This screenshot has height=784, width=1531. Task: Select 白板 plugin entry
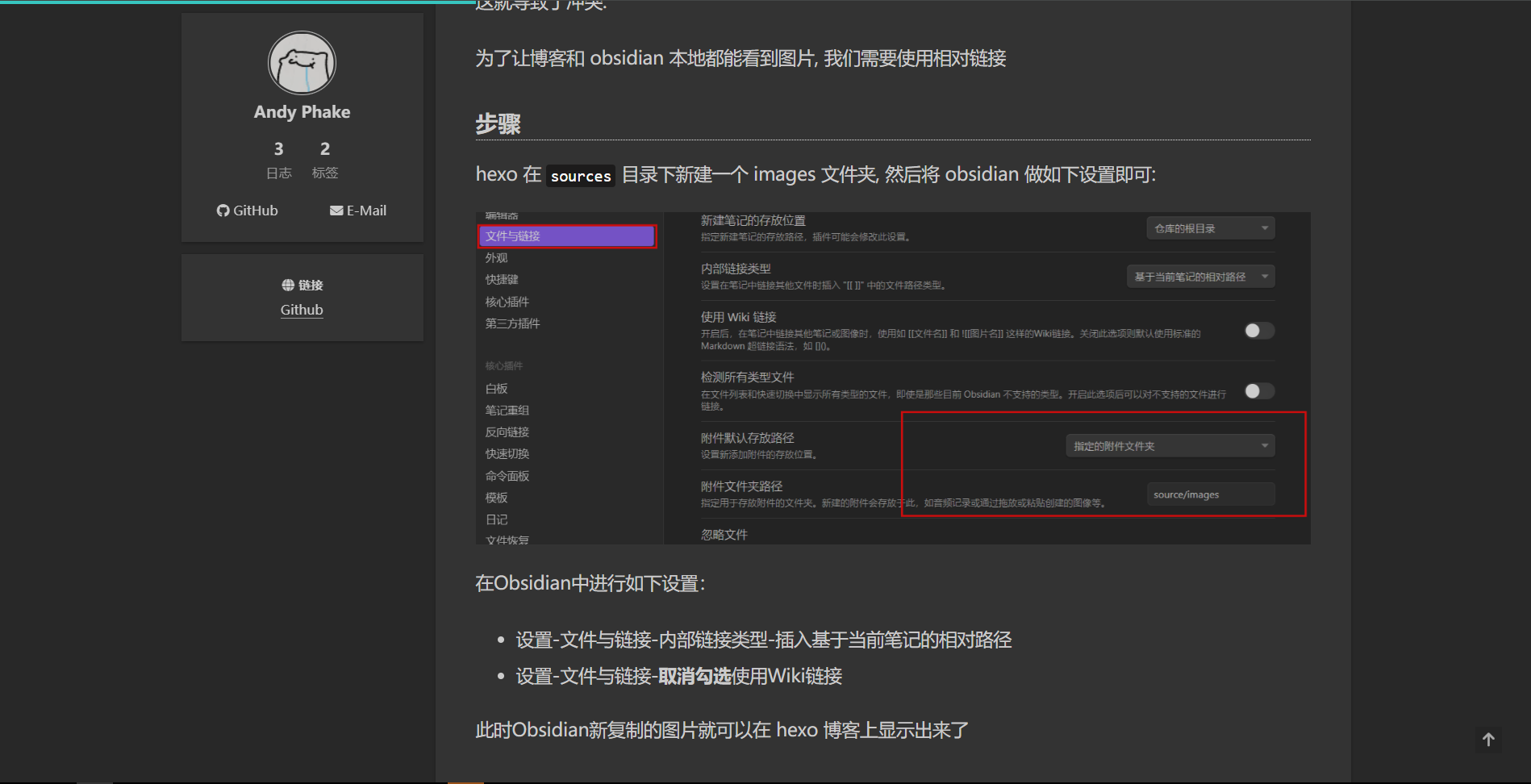point(496,389)
